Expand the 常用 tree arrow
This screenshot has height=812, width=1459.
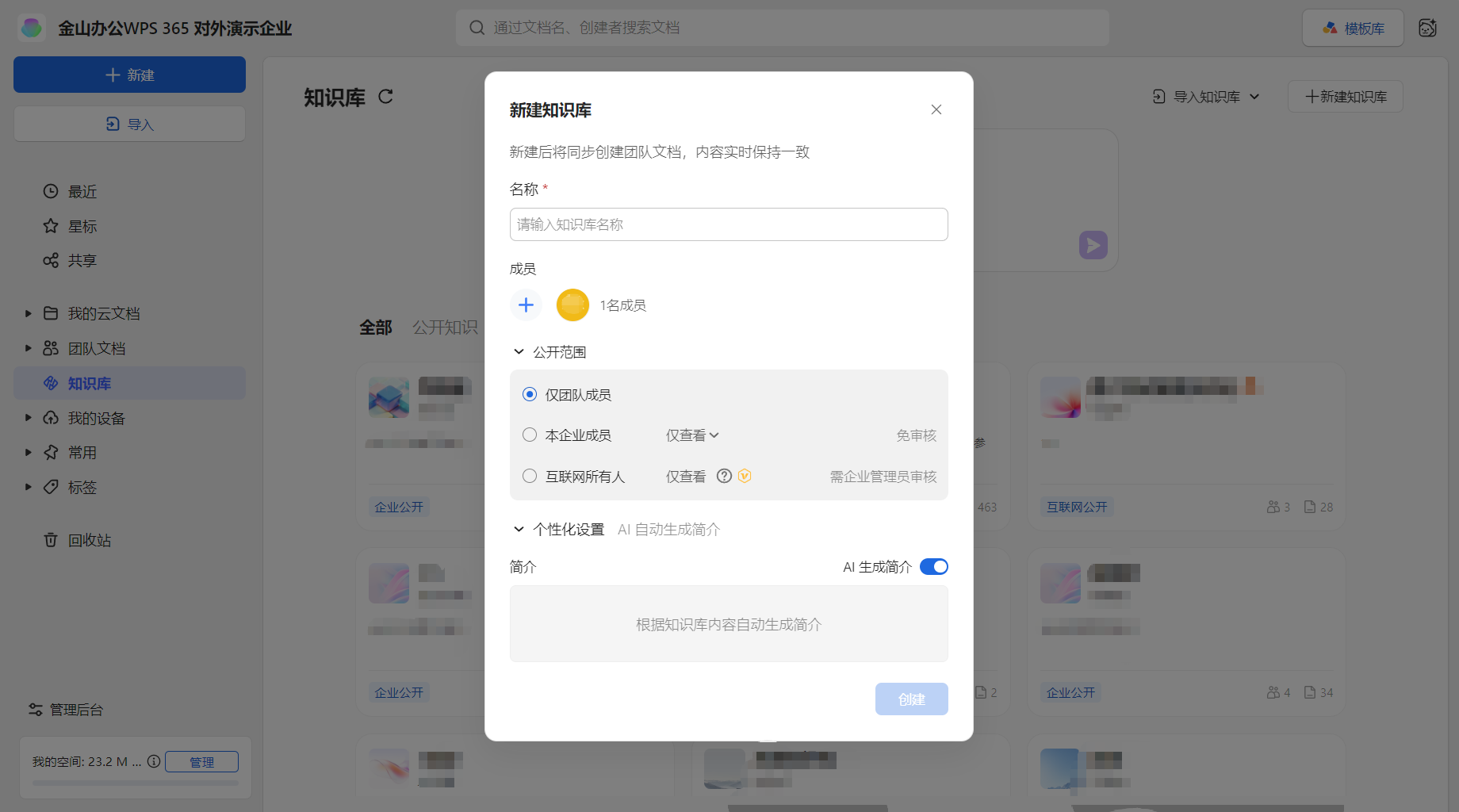tap(28, 453)
